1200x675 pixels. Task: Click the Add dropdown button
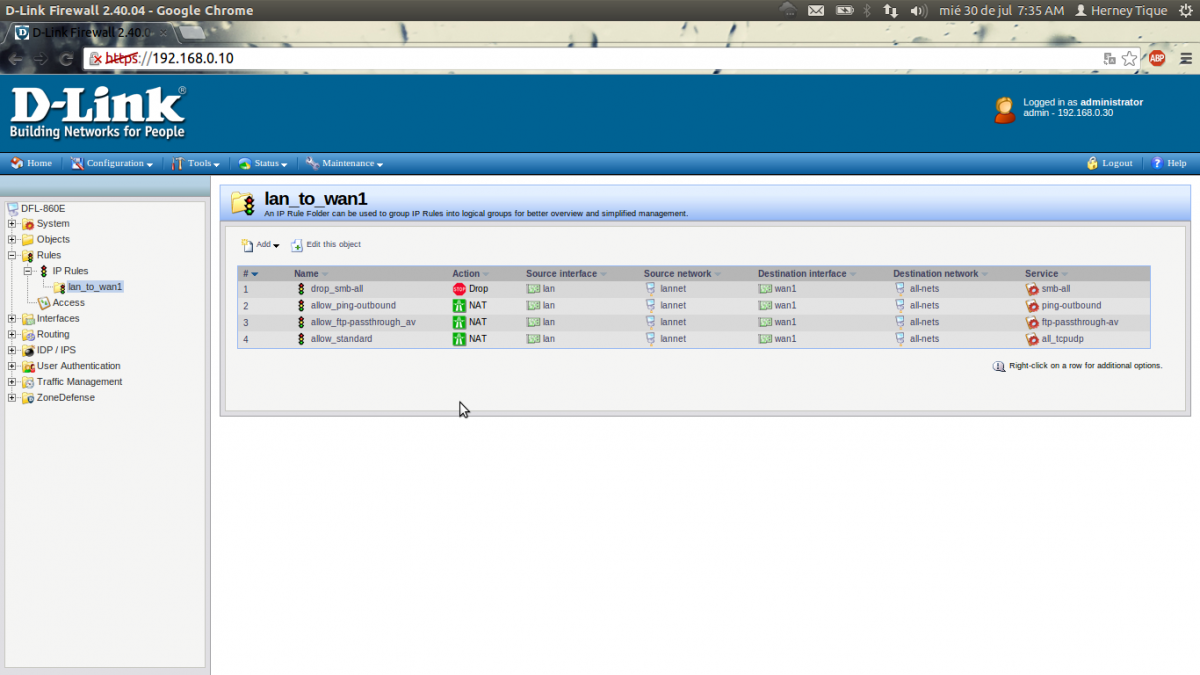tap(260, 245)
